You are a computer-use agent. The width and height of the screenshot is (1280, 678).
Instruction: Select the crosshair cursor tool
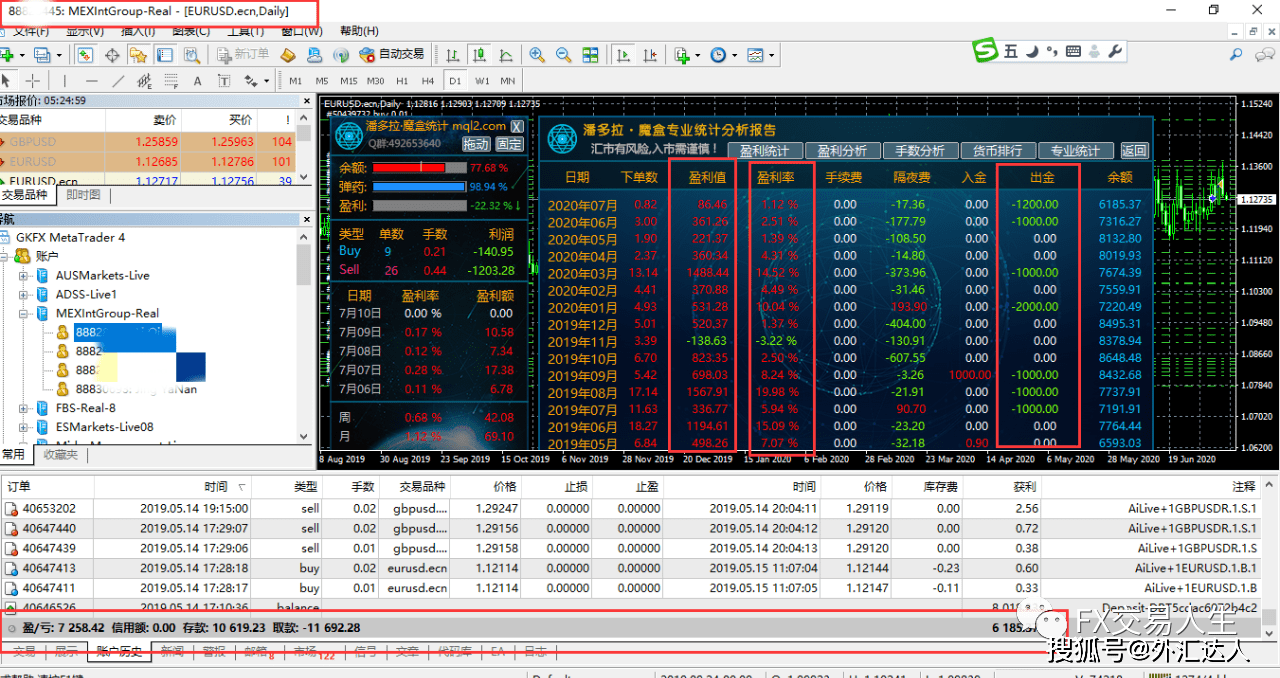pyautogui.click(x=33, y=81)
